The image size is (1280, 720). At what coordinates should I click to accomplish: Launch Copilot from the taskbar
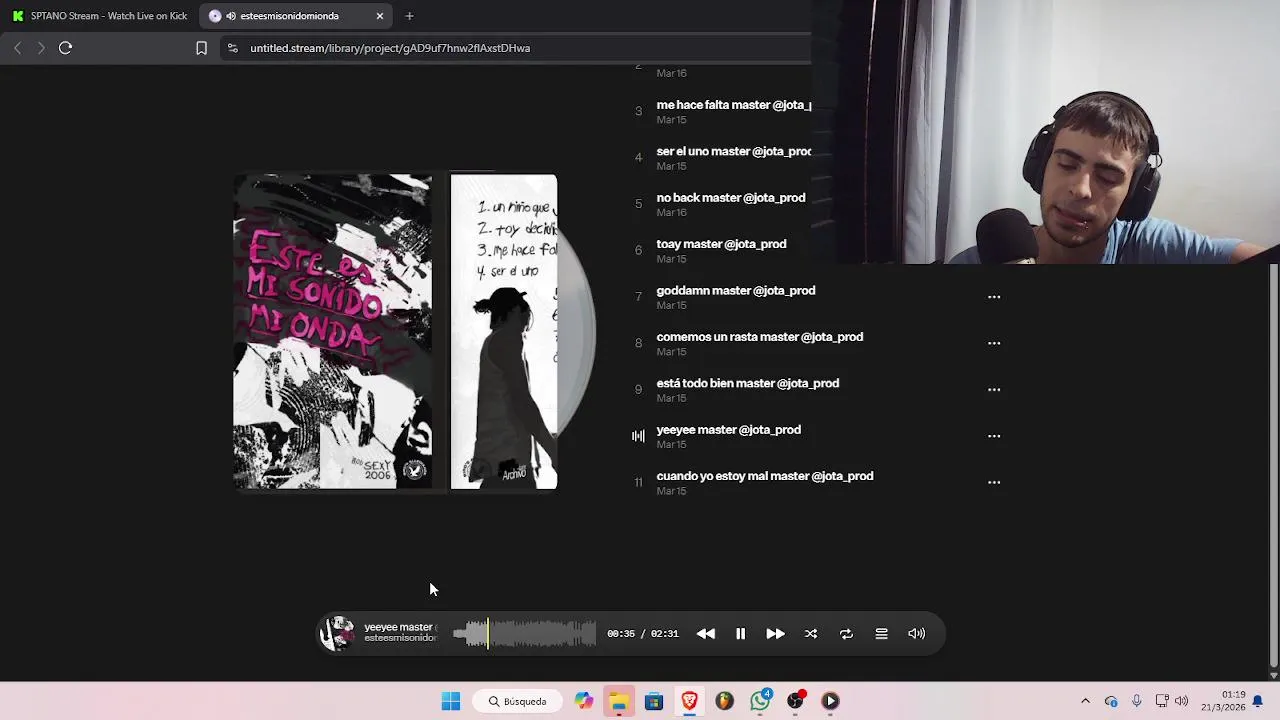(584, 701)
